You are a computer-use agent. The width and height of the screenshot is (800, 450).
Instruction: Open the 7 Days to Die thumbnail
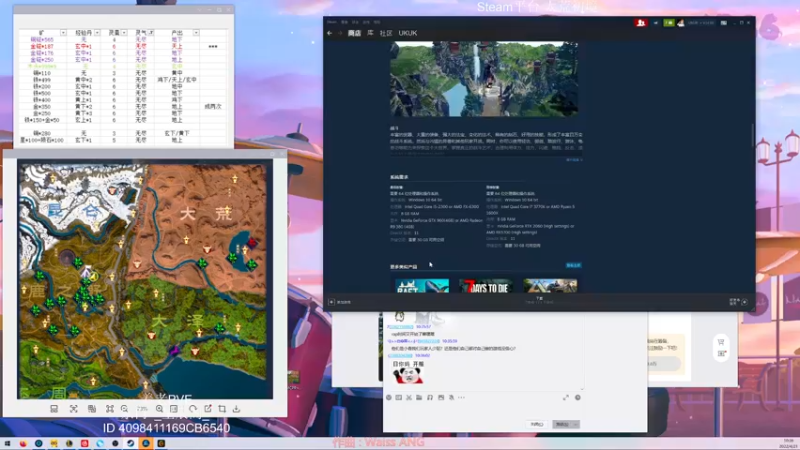tap(486, 285)
